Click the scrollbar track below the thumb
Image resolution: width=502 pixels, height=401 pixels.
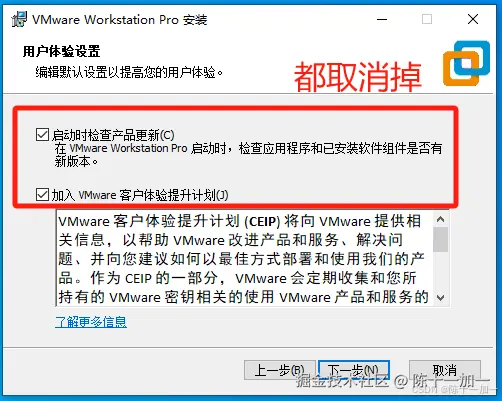441,271
